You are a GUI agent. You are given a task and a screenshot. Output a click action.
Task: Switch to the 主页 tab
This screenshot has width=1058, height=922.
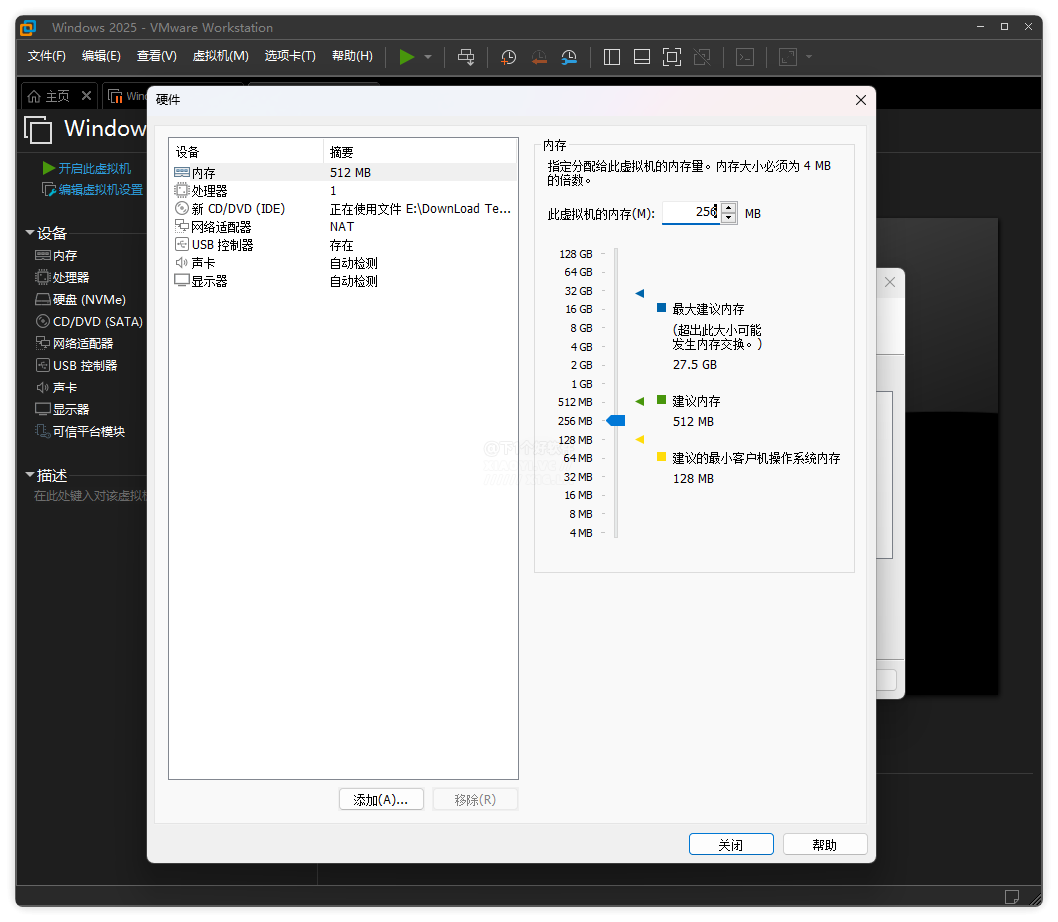[x=57, y=96]
